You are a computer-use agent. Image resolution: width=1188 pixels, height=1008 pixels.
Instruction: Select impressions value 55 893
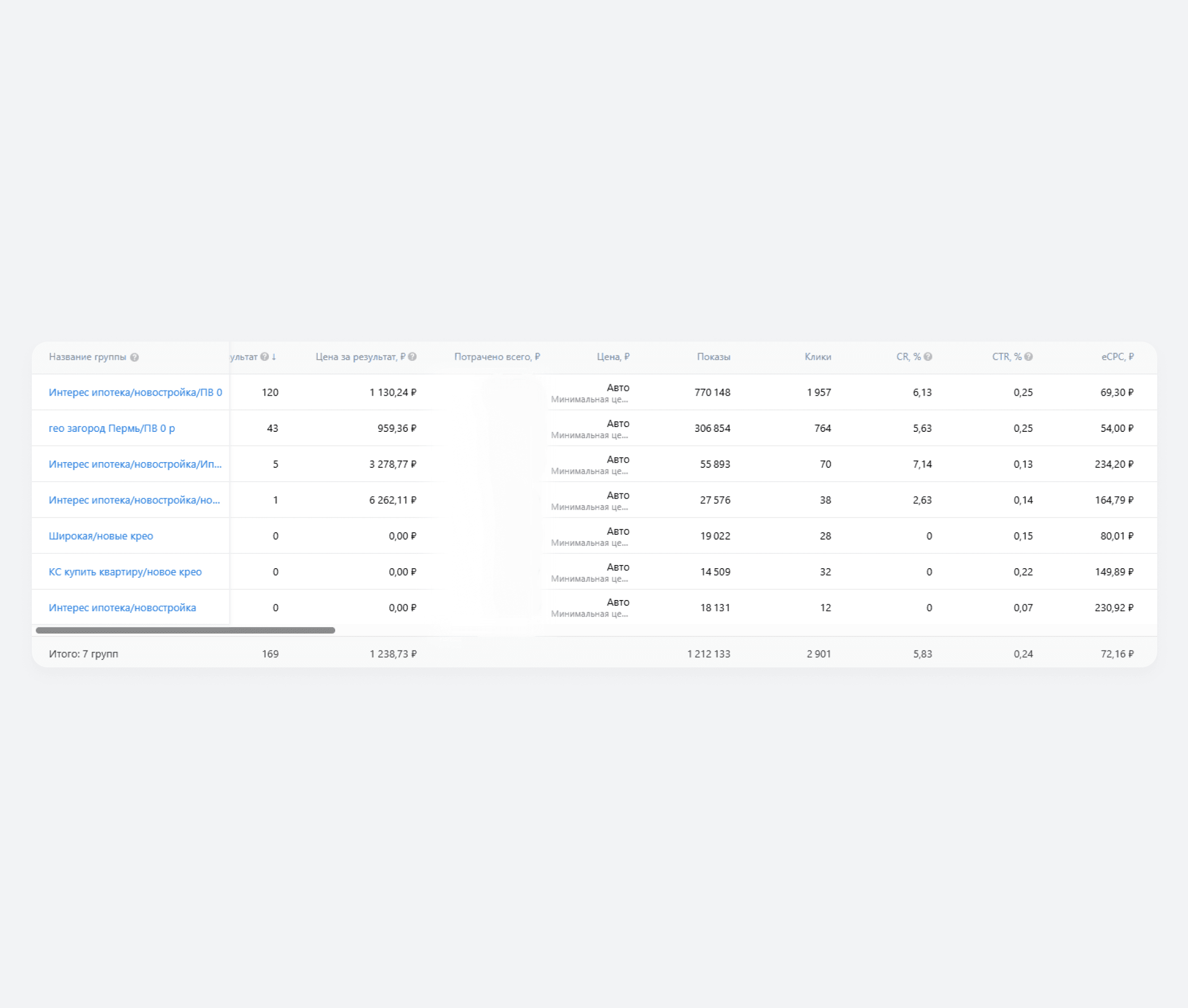(715, 465)
